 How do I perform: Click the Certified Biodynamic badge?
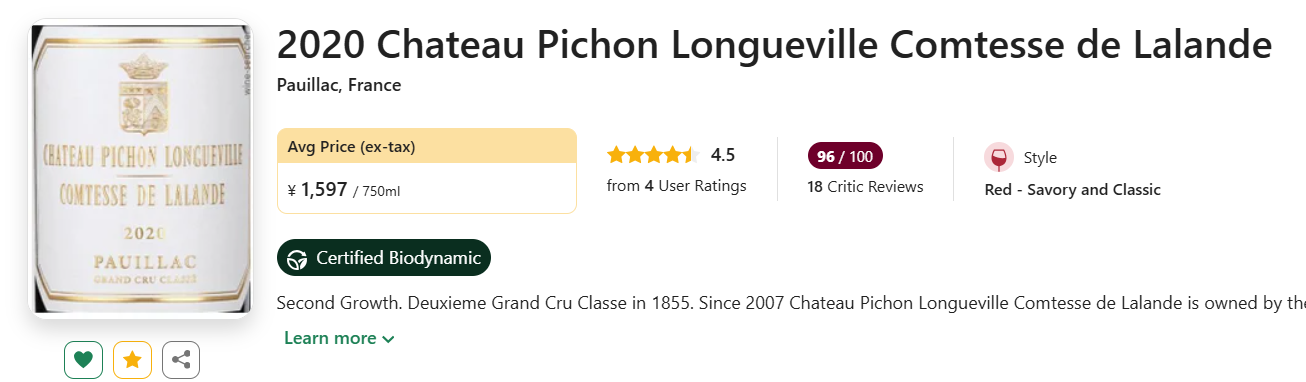tap(384, 258)
